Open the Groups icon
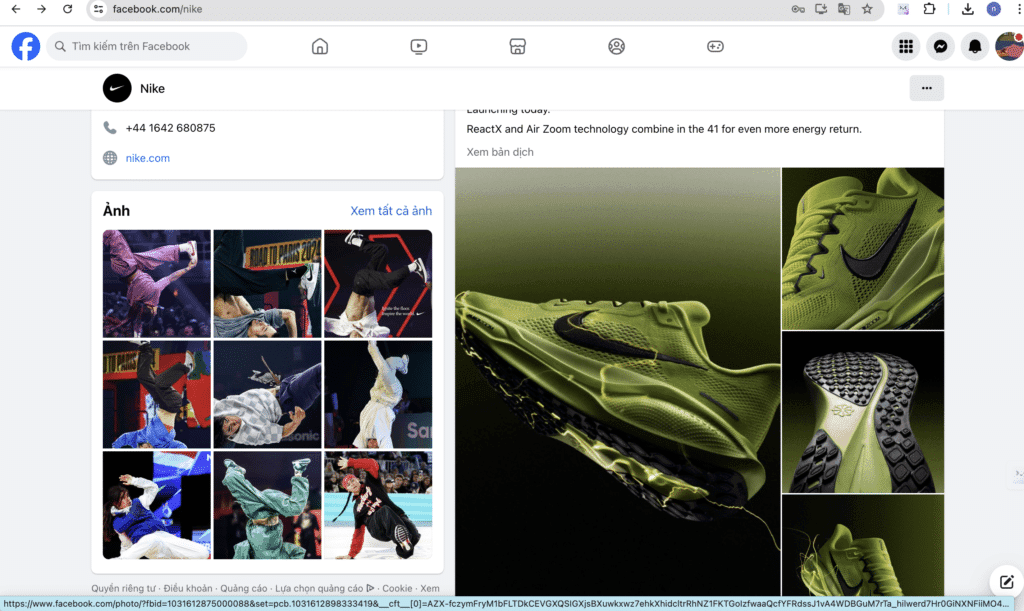This screenshot has width=1024, height=611. (616, 46)
